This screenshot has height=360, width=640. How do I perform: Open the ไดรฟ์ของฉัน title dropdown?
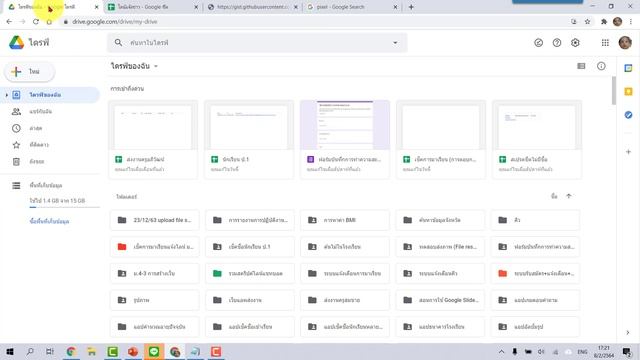tap(134, 66)
